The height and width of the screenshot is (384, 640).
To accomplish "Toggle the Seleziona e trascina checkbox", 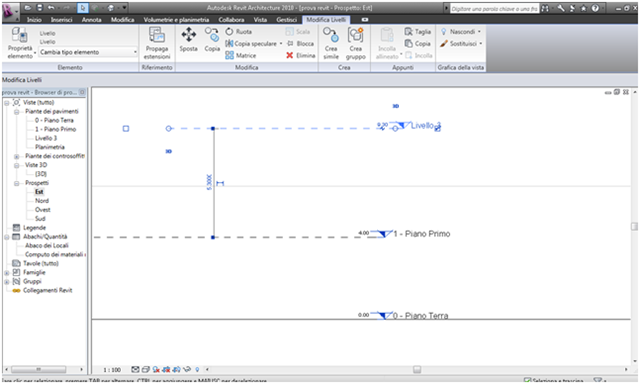I will click(x=527, y=381).
